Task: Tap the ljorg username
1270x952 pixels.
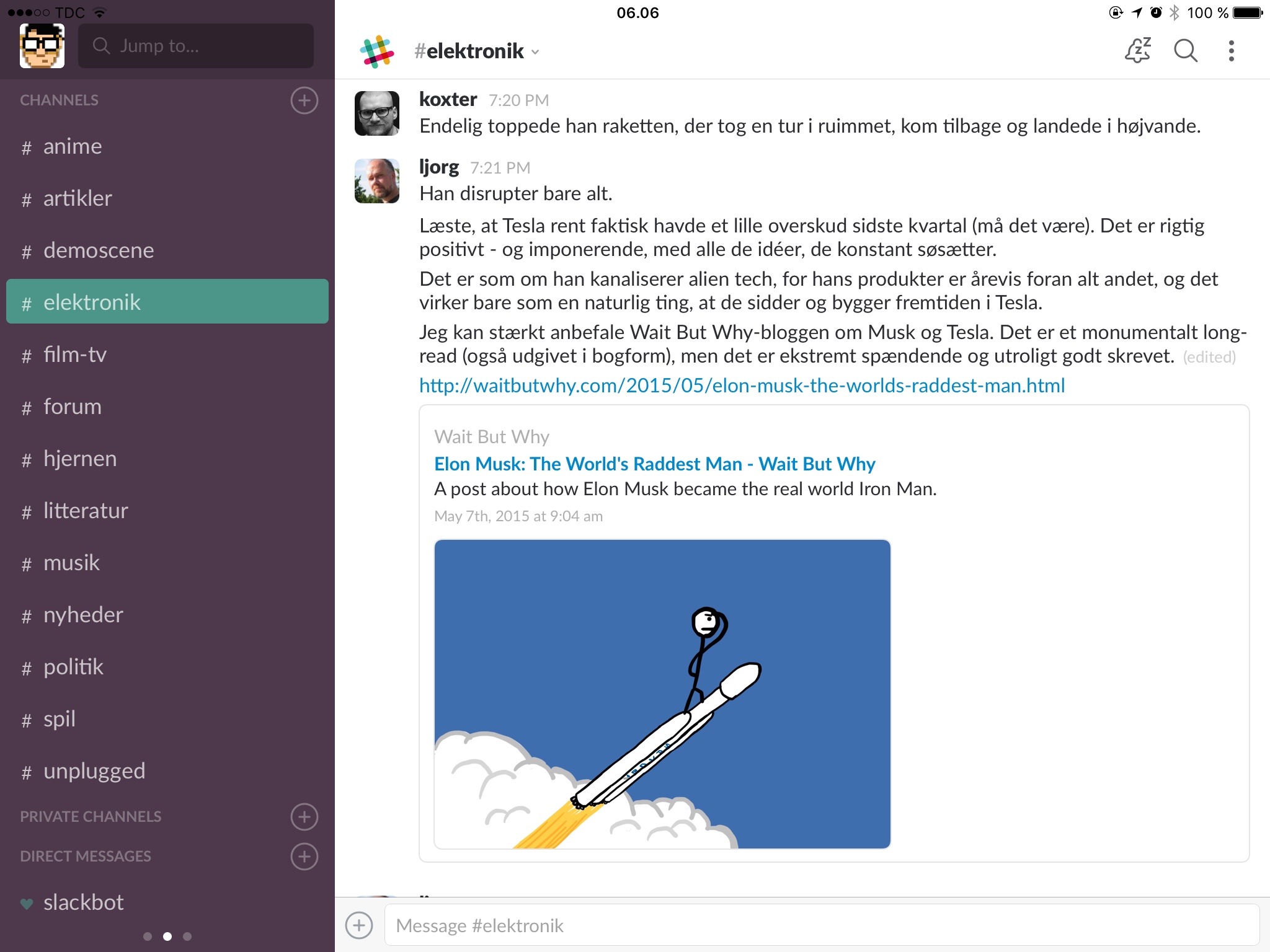Action: 439,167
